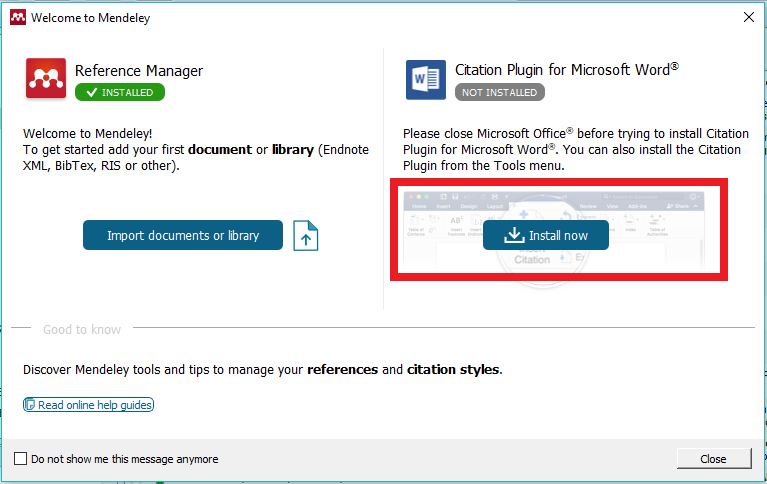The image size is (767, 484).
Task: Enable Do not show me this message anymore
Action: (x=21, y=459)
